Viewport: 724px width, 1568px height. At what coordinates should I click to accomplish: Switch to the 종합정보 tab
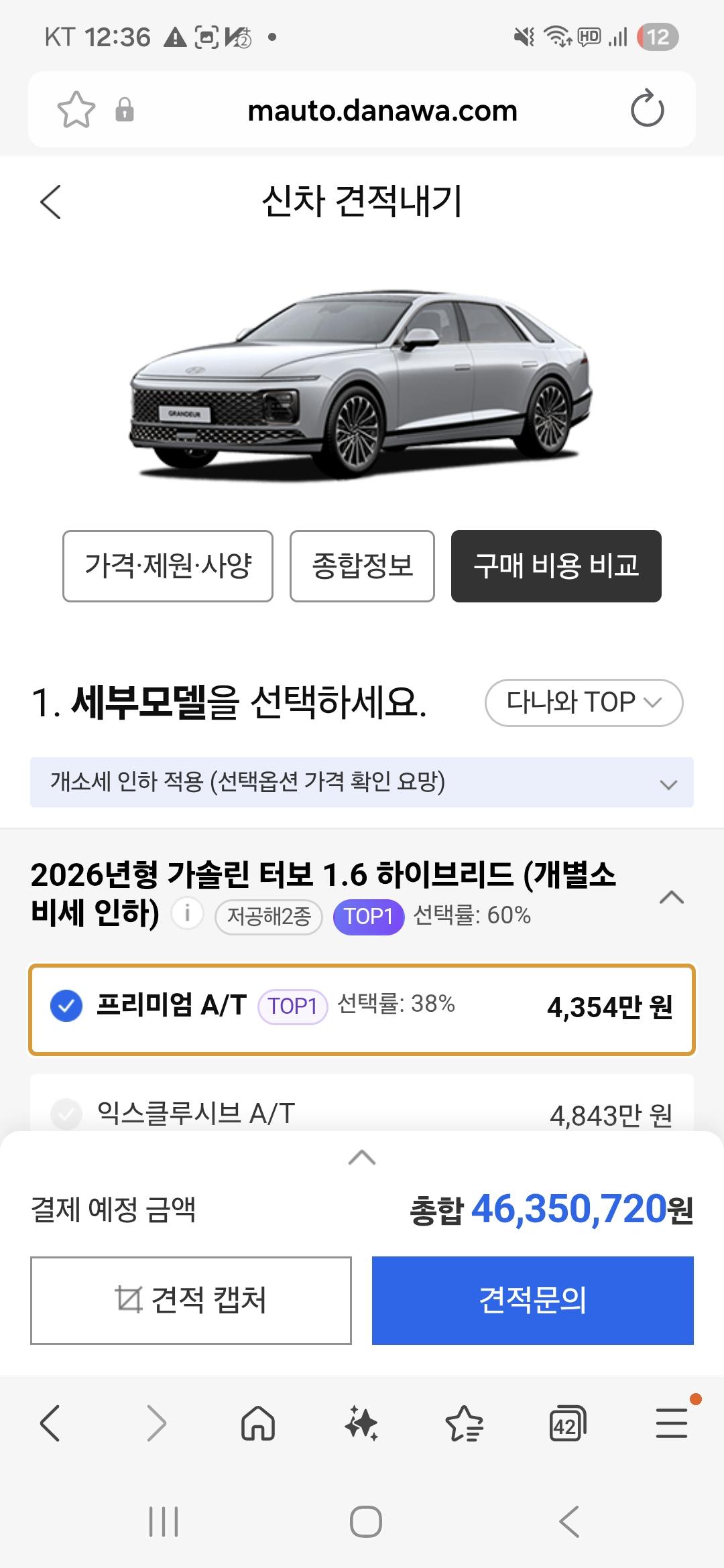[362, 566]
